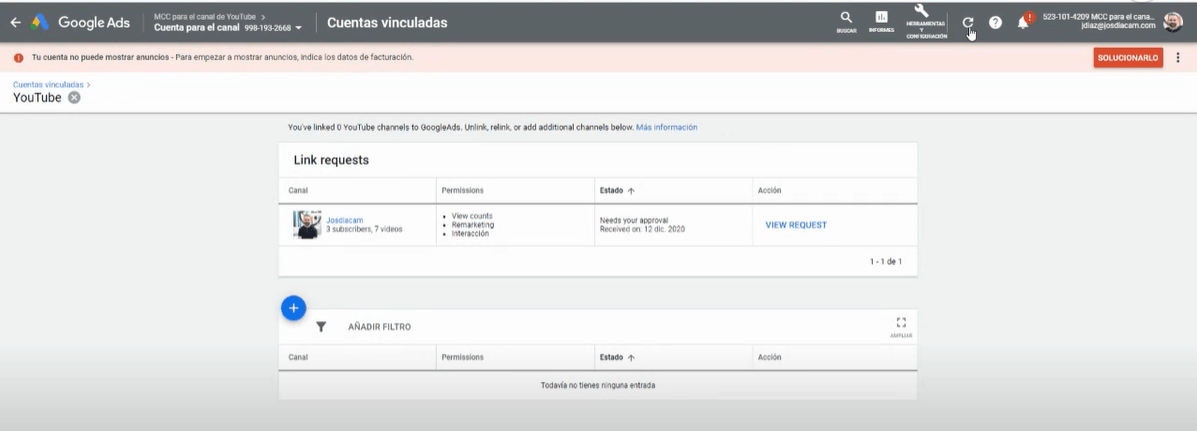
Task: Open the alert bar three-dot menu
Action: point(1177,58)
